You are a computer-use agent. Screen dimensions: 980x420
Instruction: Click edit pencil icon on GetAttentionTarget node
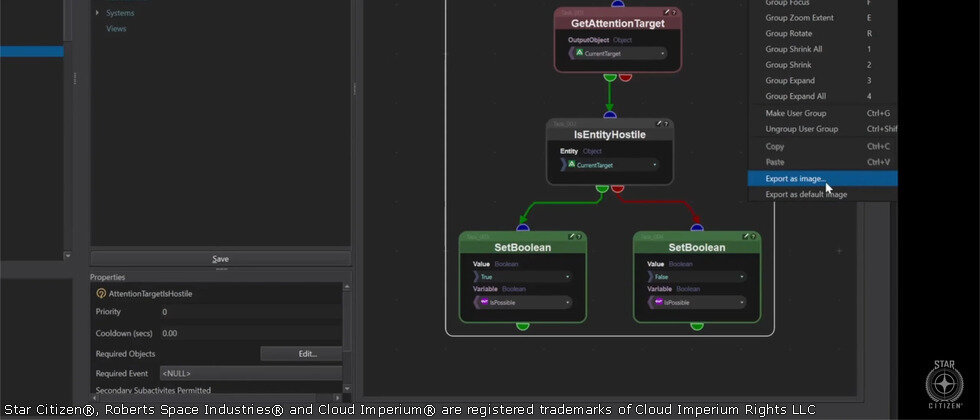coord(667,13)
